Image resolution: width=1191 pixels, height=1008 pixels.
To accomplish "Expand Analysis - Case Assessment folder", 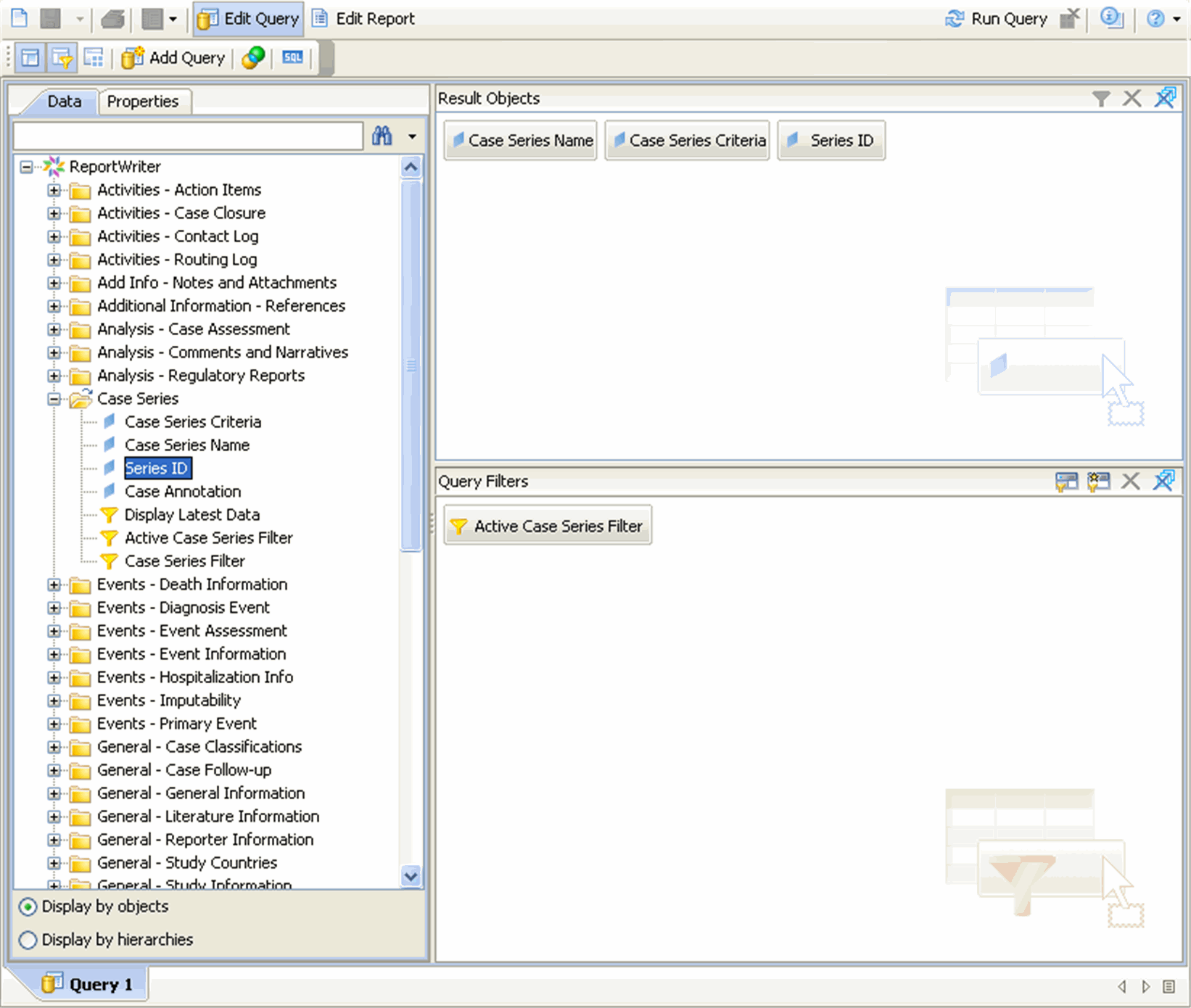I will [54, 329].
